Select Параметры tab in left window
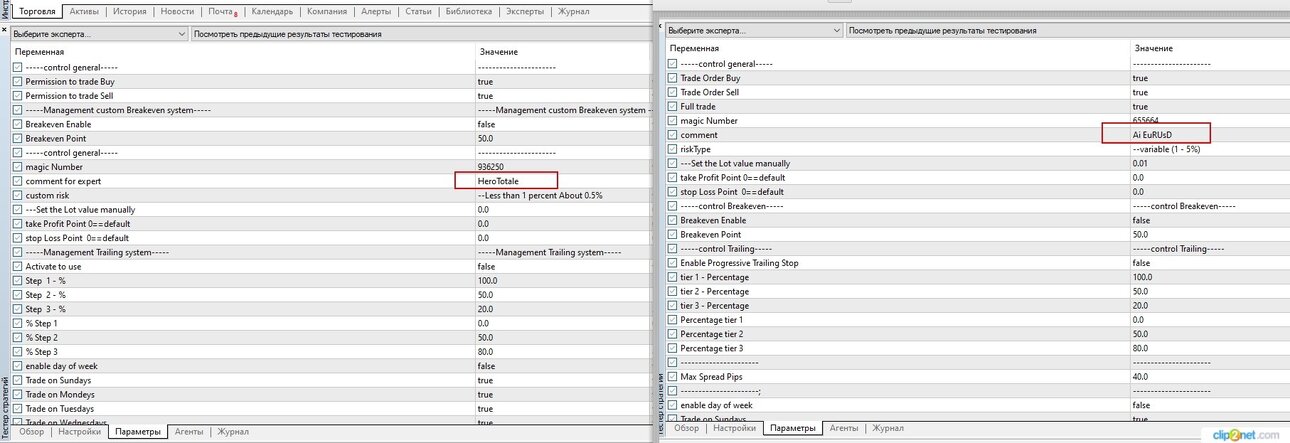 coord(137,432)
